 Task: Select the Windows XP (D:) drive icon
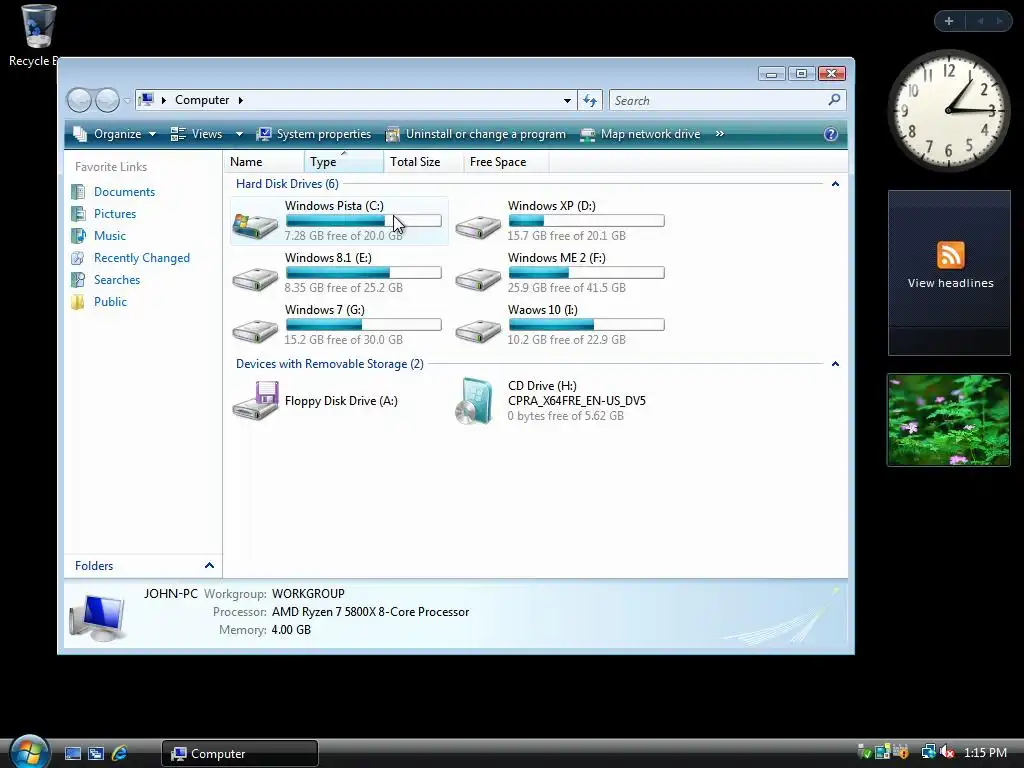pos(478,226)
